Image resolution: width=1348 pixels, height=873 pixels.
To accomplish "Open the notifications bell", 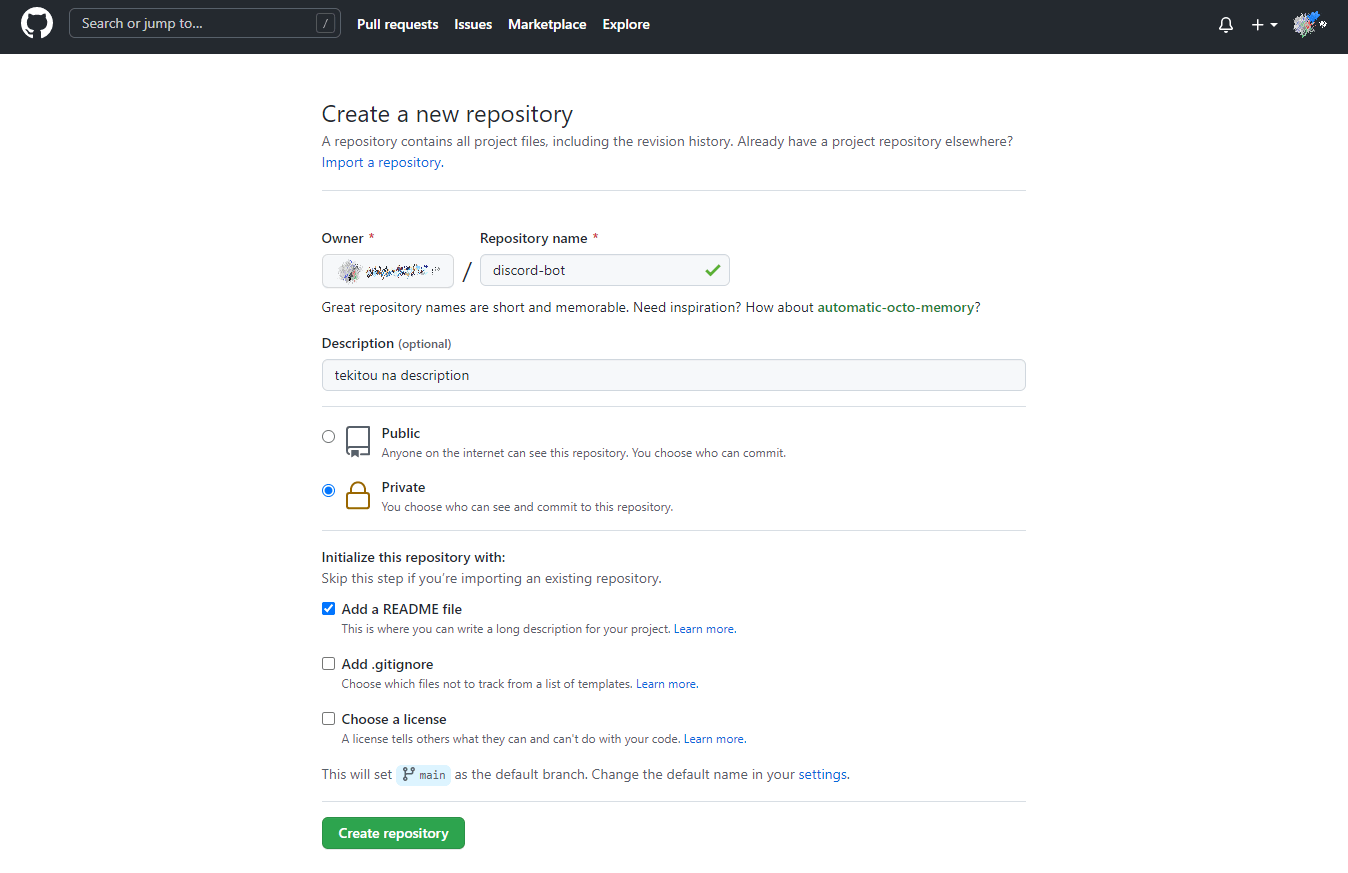I will point(1226,25).
